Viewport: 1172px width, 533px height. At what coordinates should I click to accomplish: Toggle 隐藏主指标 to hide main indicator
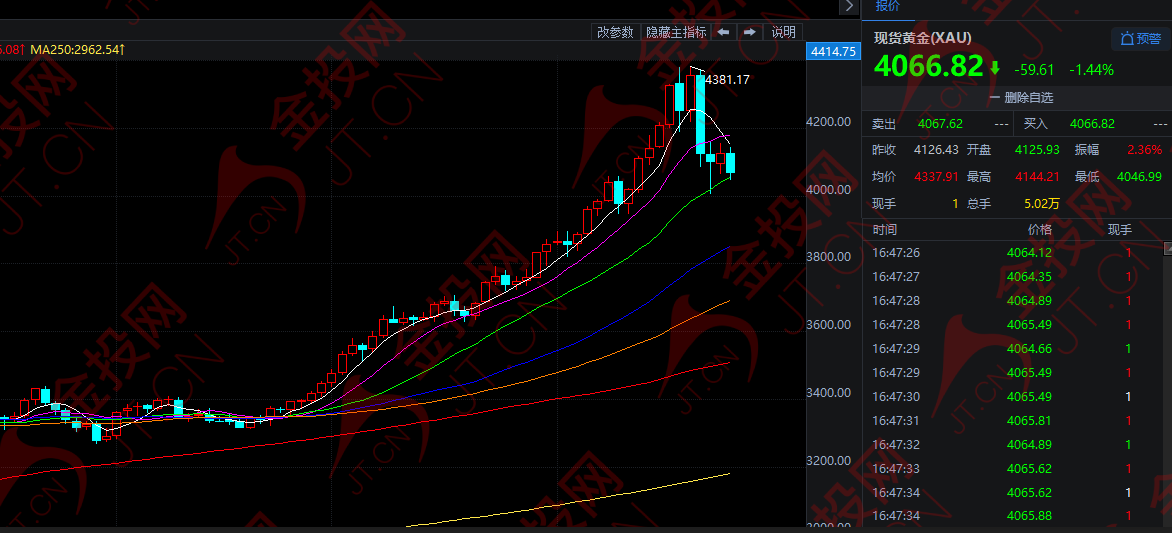(x=676, y=32)
